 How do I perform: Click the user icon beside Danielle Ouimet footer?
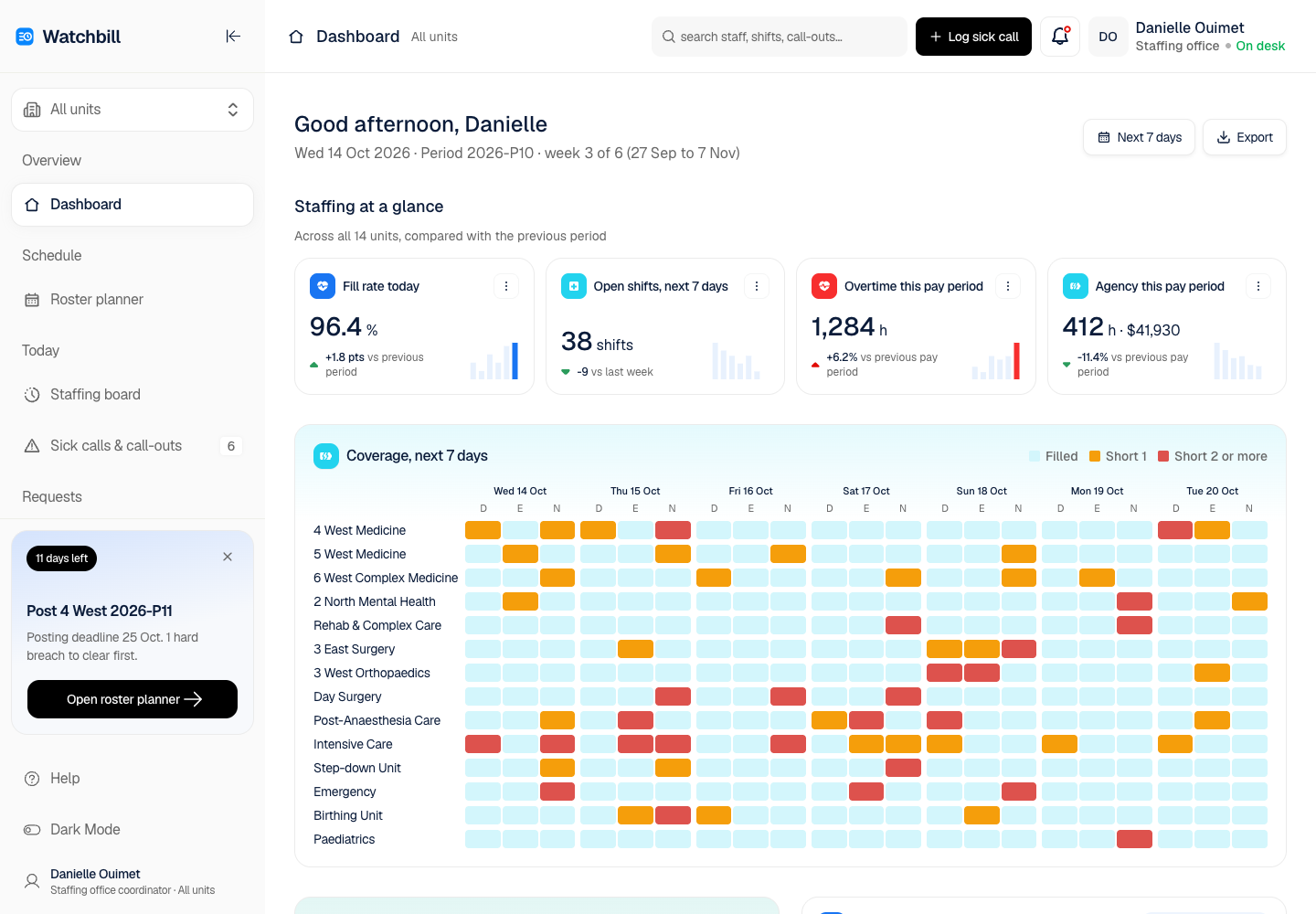pos(32,881)
